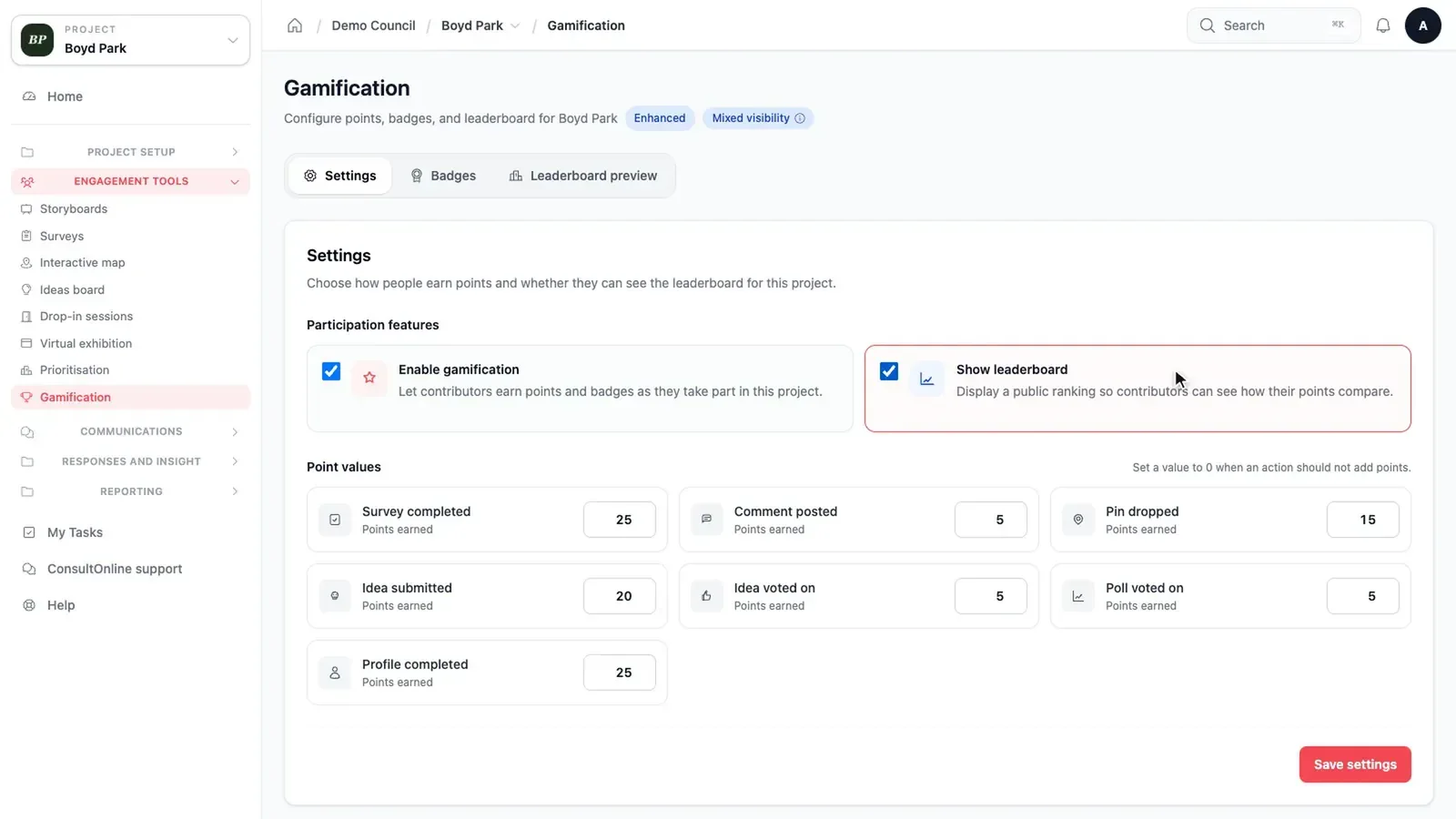Open Surveys in the sidebar

point(130,236)
